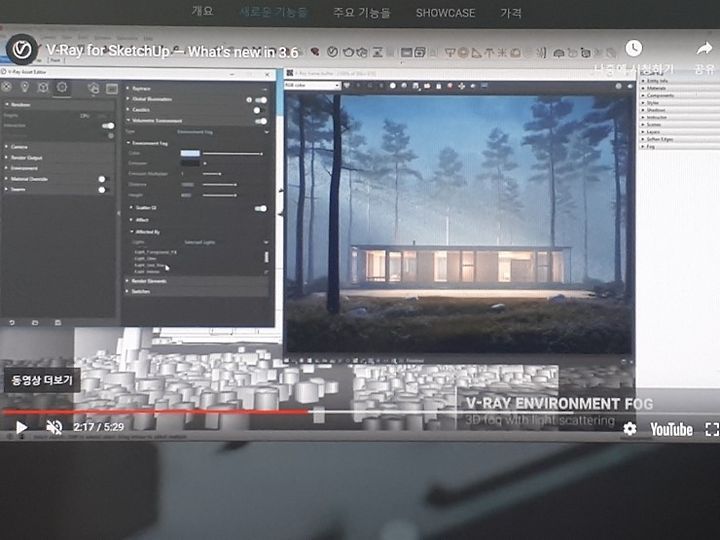This screenshot has height=540, width=720.
Task: Unmute the video with the speaker icon
Action: point(54,428)
